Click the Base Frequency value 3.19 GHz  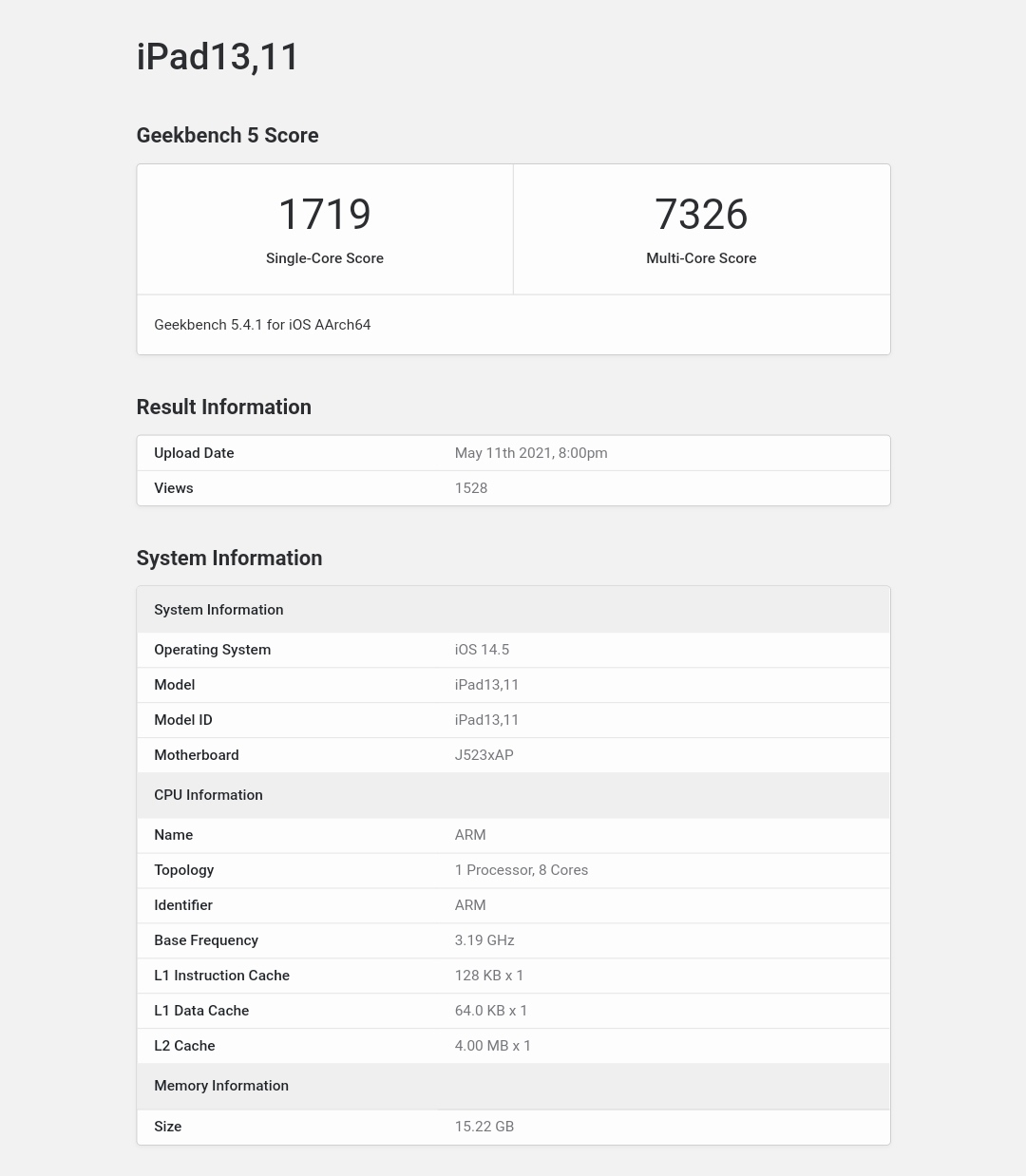point(484,940)
